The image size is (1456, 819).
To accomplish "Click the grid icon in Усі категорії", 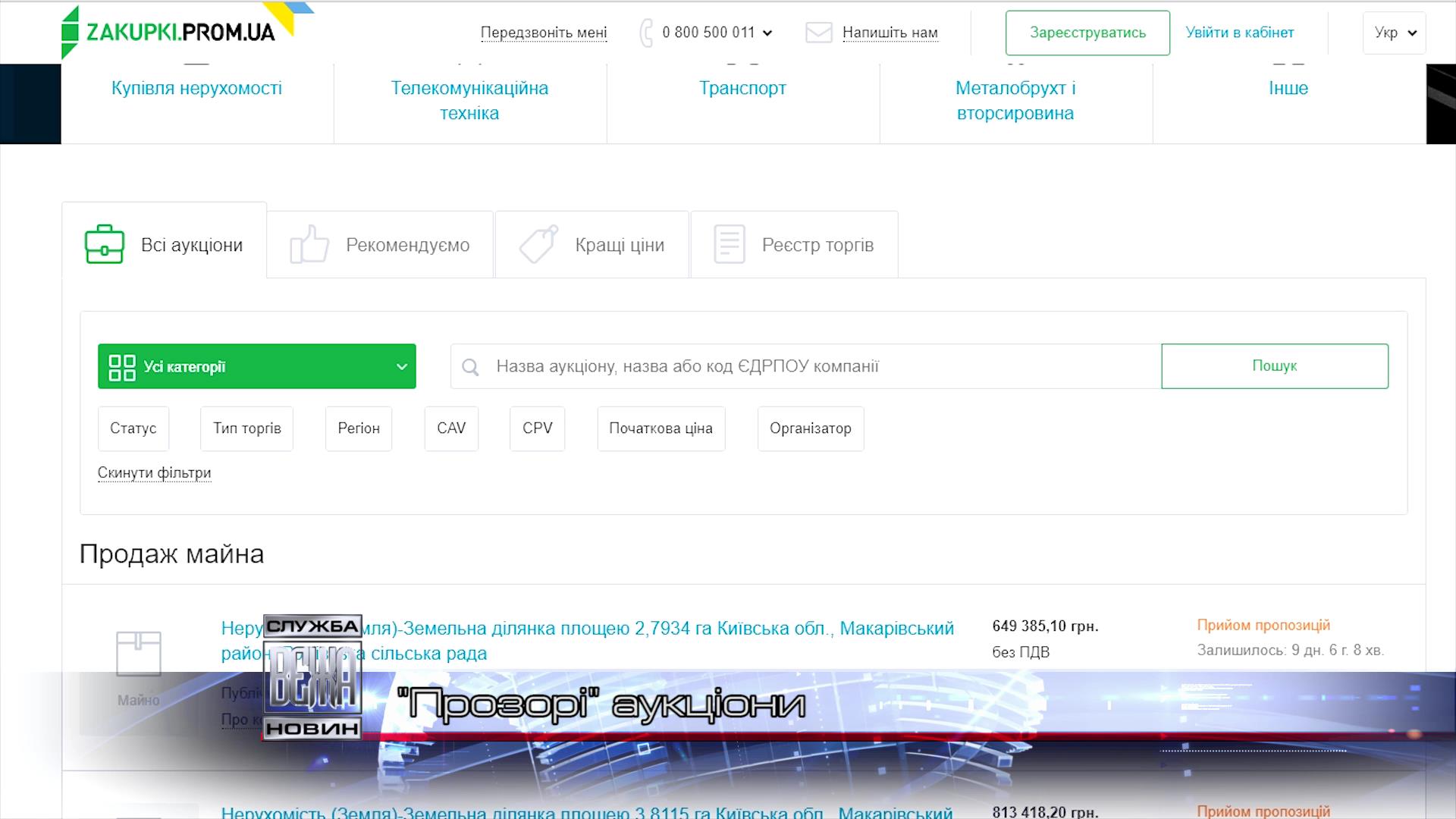I will [122, 367].
